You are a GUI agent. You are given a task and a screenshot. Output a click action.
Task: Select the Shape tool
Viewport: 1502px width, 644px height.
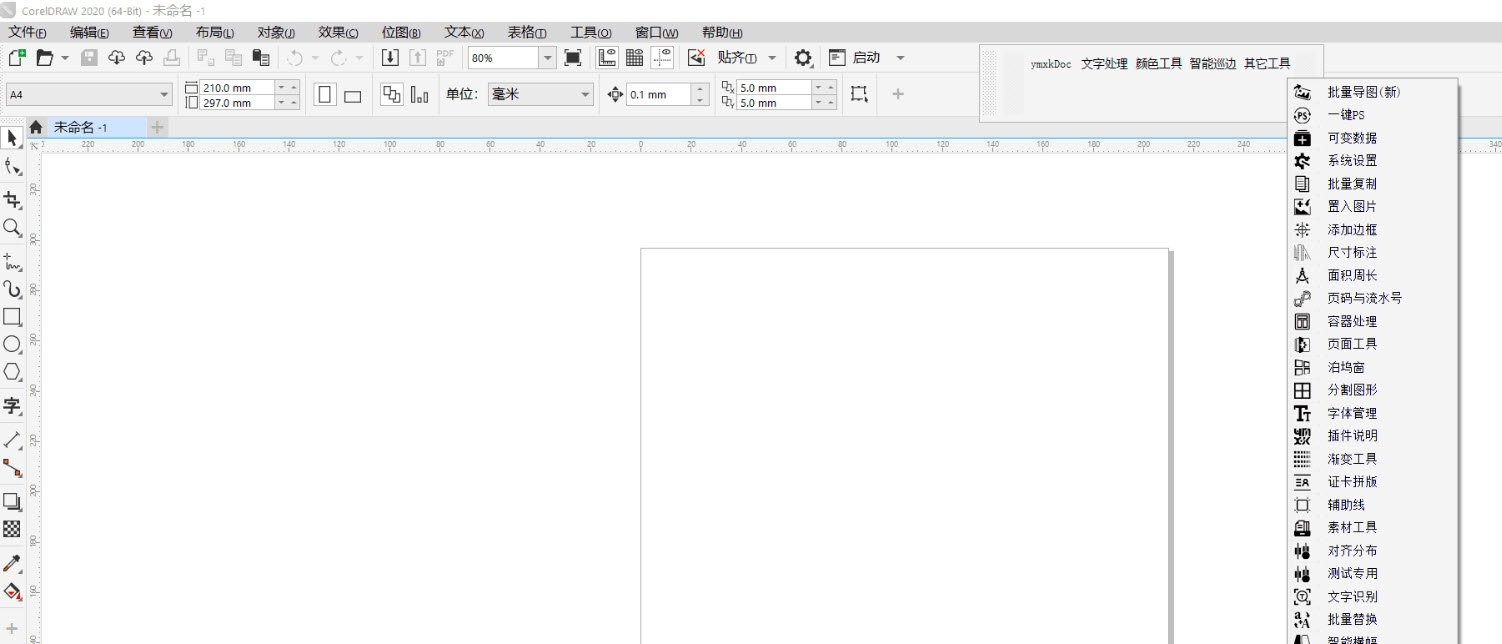click(x=13, y=168)
